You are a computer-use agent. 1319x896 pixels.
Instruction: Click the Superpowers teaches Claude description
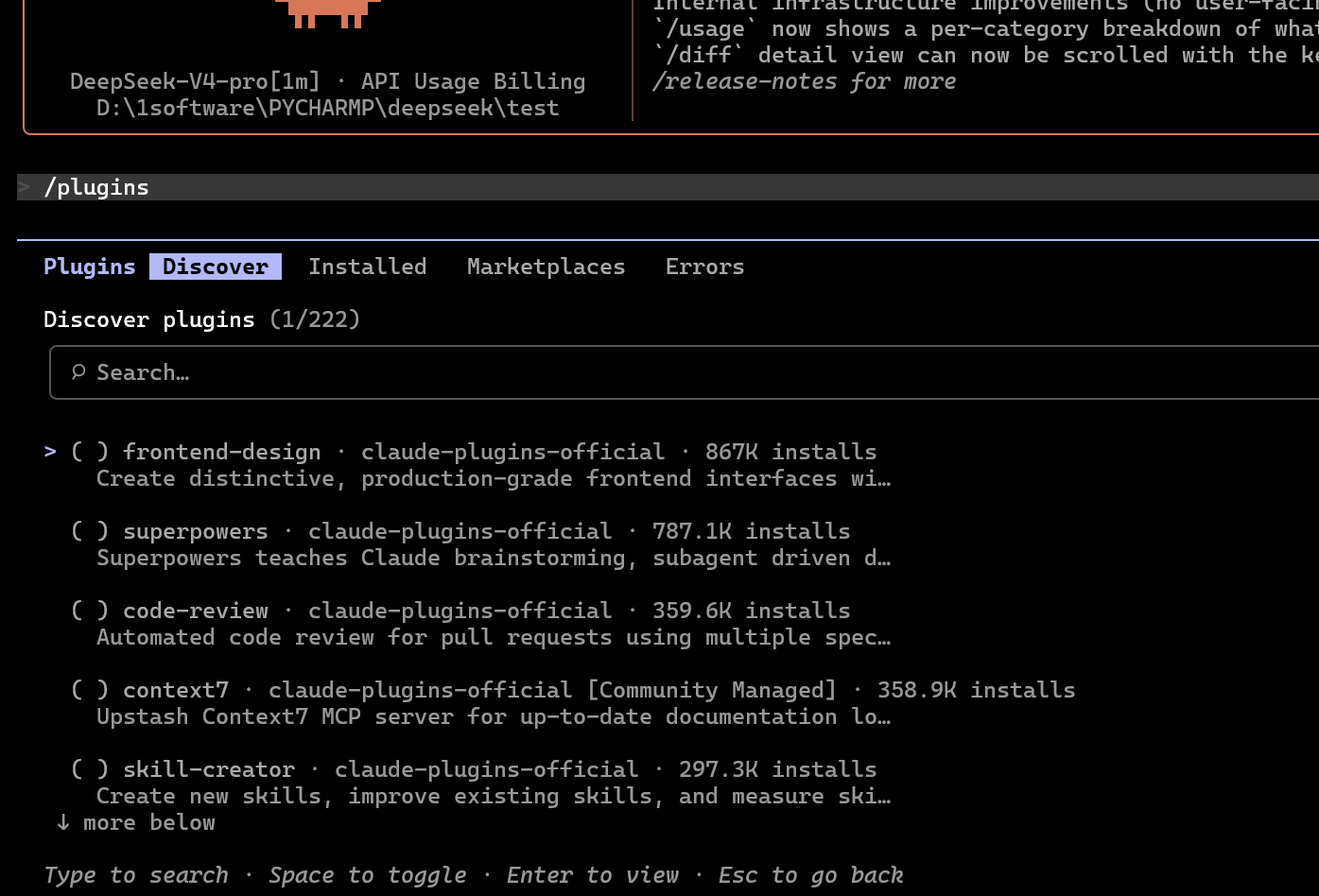494,558
